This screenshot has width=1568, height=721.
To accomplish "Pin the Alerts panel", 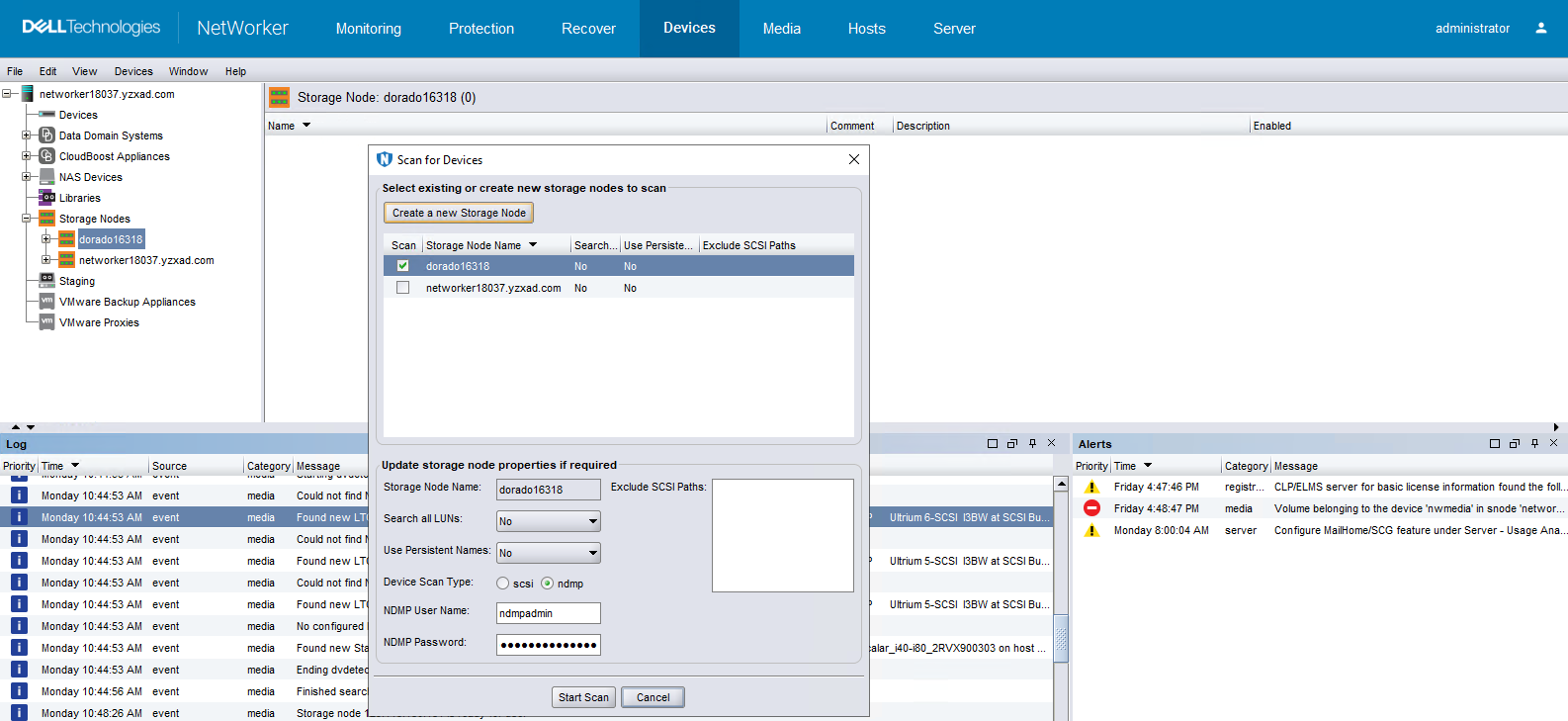I will [1534, 444].
